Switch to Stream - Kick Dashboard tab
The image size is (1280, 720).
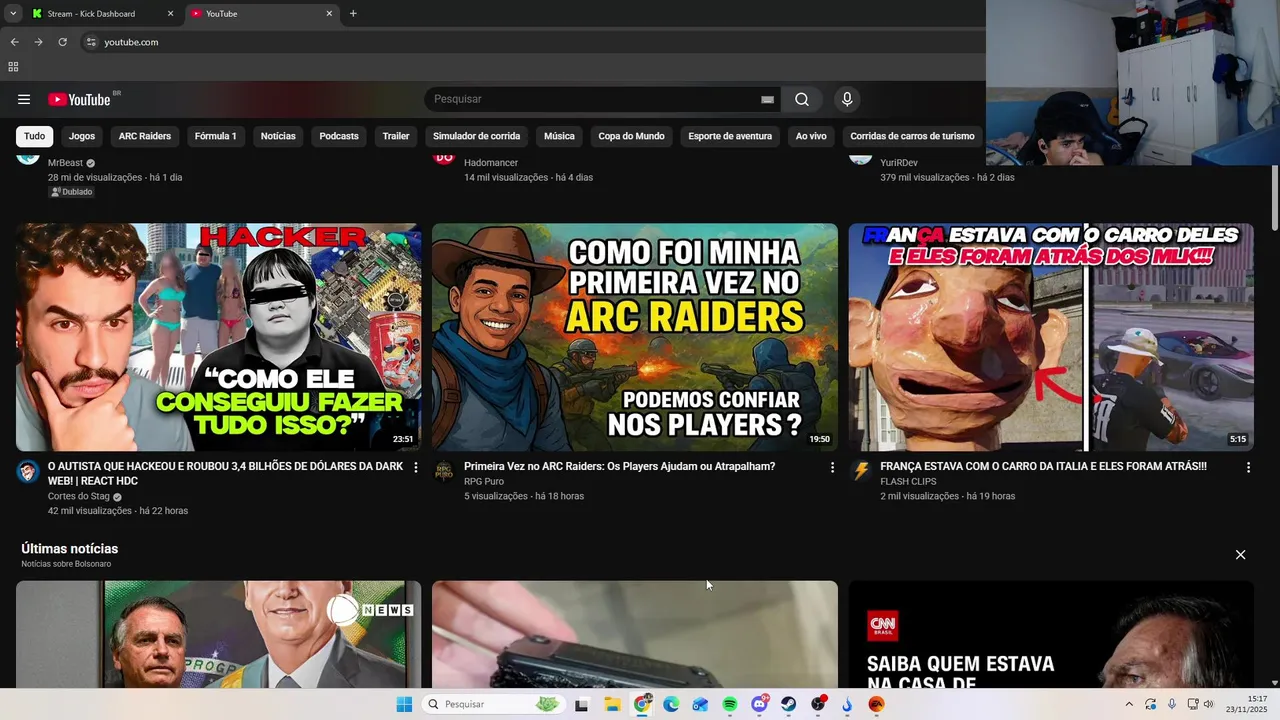click(102, 14)
